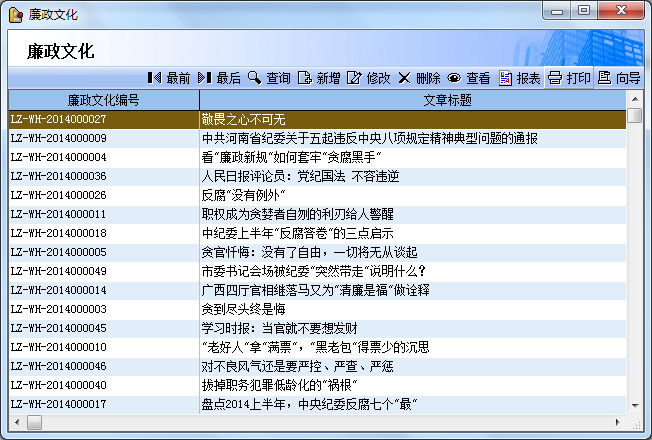
Task: Jump to last record with 最后 button
Action: (x=219, y=78)
